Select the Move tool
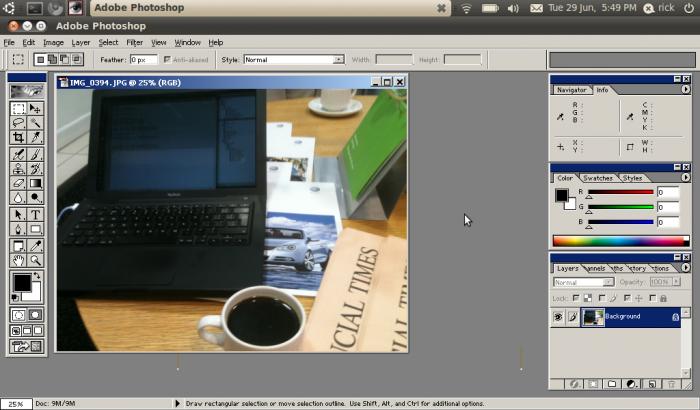This screenshot has height=410, width=700. pos(35,109)
